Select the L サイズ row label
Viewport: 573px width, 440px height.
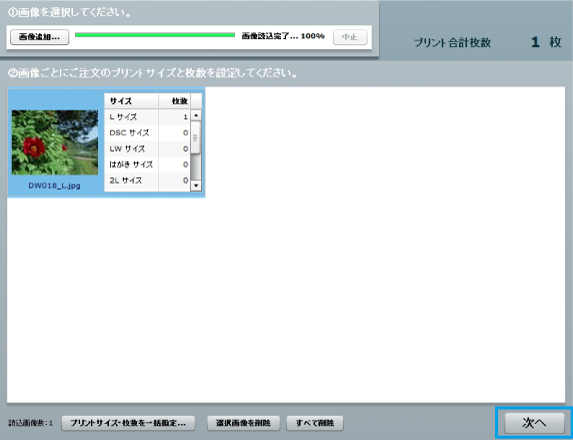click(123, 117)
